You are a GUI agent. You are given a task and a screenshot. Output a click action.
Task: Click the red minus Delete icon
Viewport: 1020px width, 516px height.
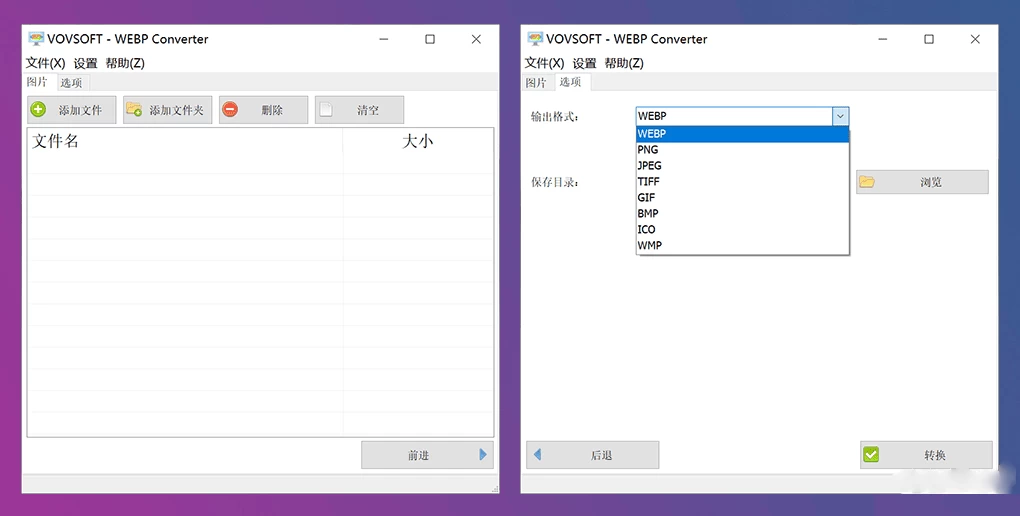click(x=230, y=109)
